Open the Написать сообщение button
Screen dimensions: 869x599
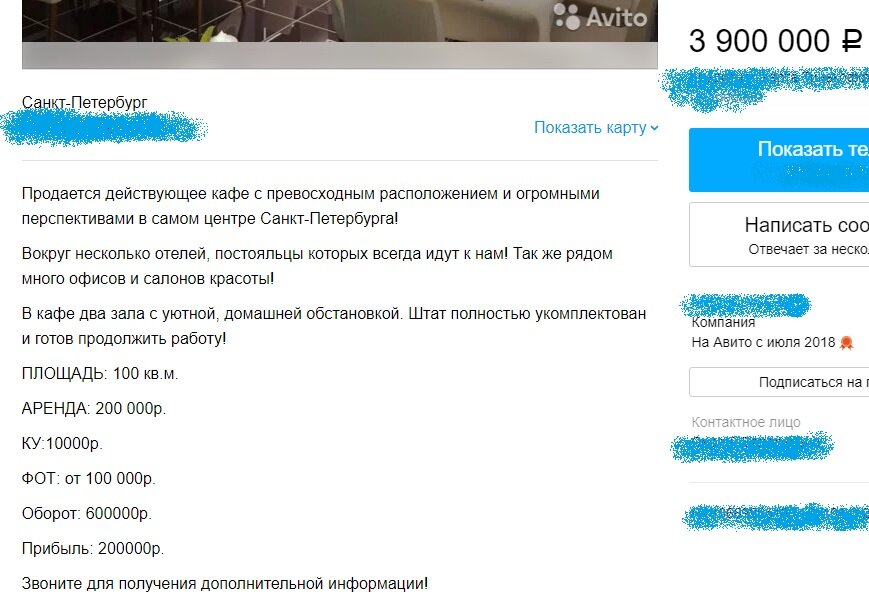779,234
